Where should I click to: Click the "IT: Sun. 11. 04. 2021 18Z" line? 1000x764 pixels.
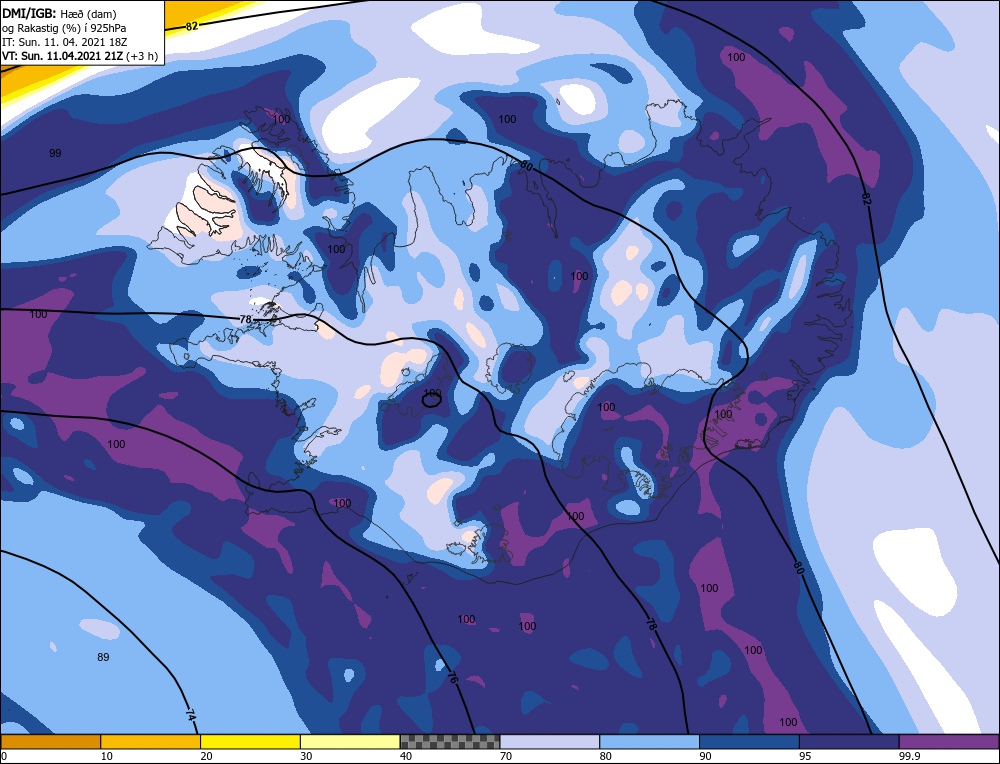tap(64, 42)
